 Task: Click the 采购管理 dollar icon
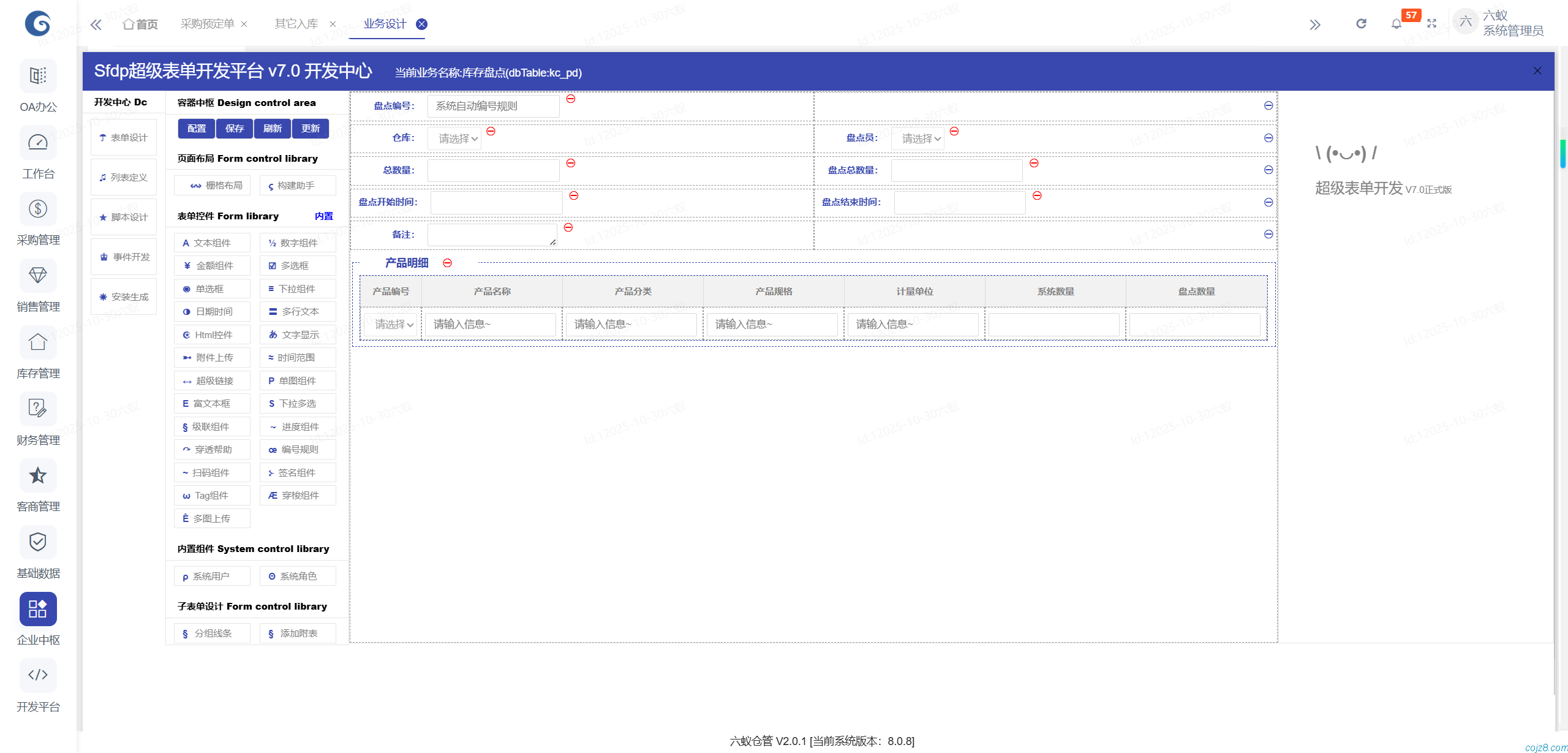click(x=38, y=210)
